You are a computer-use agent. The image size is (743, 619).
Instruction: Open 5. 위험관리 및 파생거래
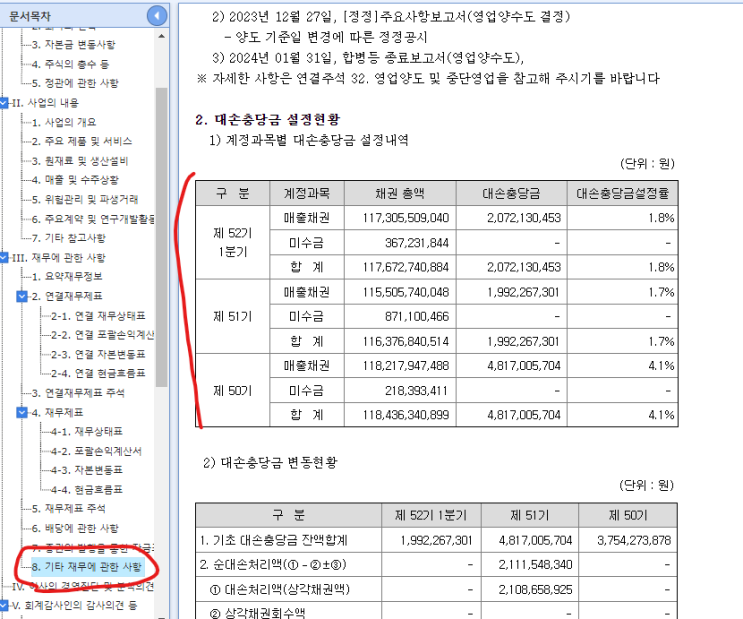pos(84,200)
